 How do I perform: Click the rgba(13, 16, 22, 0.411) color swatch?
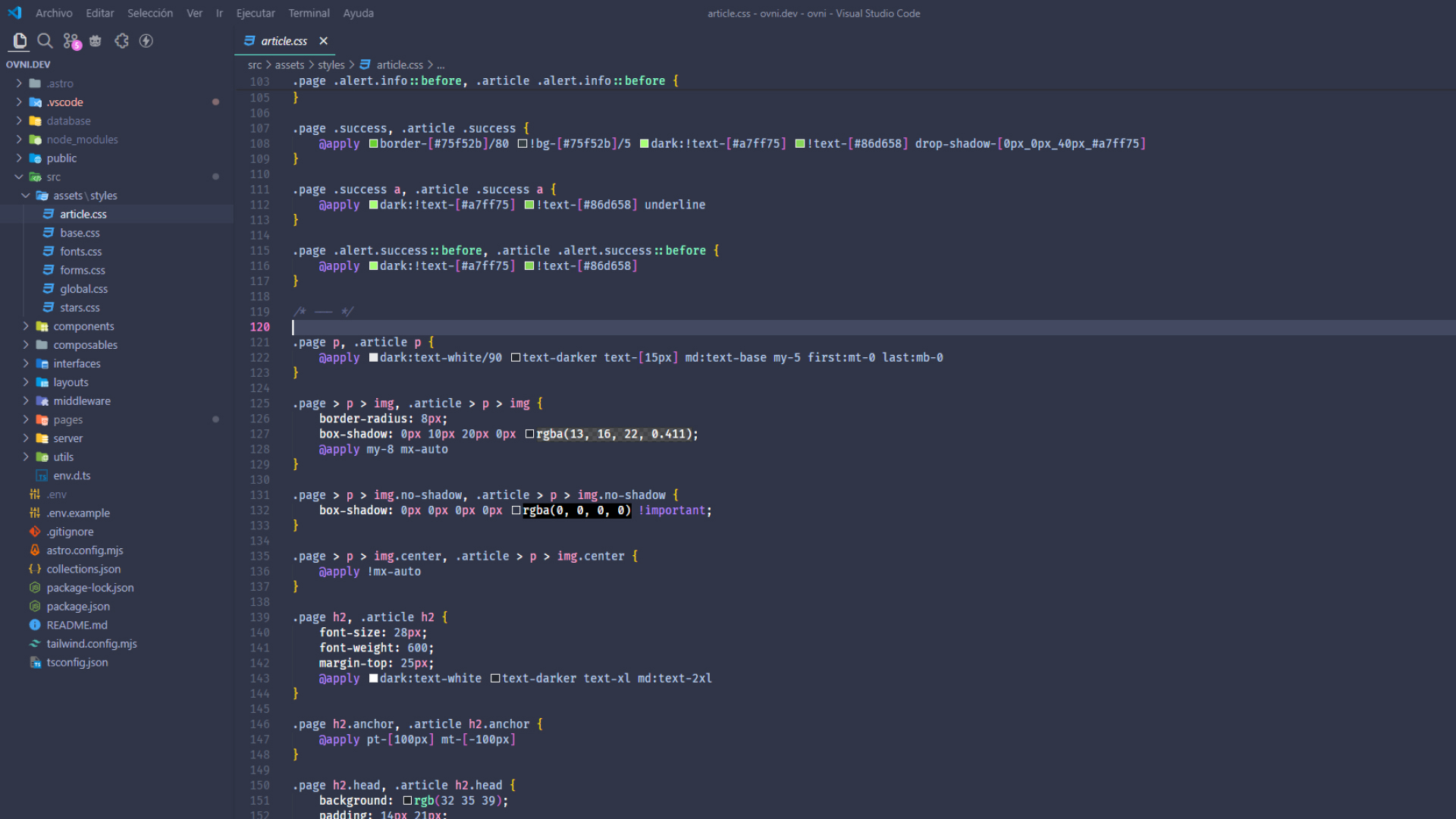(x=529, y=434)
